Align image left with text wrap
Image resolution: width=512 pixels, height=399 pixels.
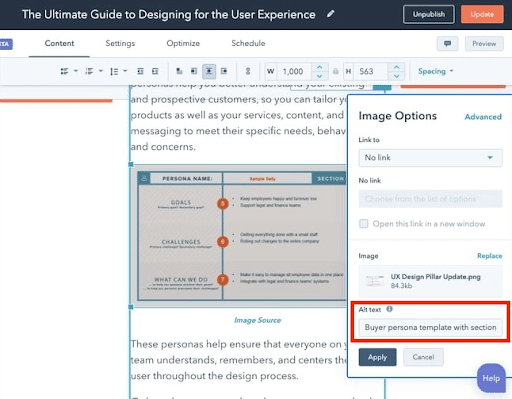[194, 71]
